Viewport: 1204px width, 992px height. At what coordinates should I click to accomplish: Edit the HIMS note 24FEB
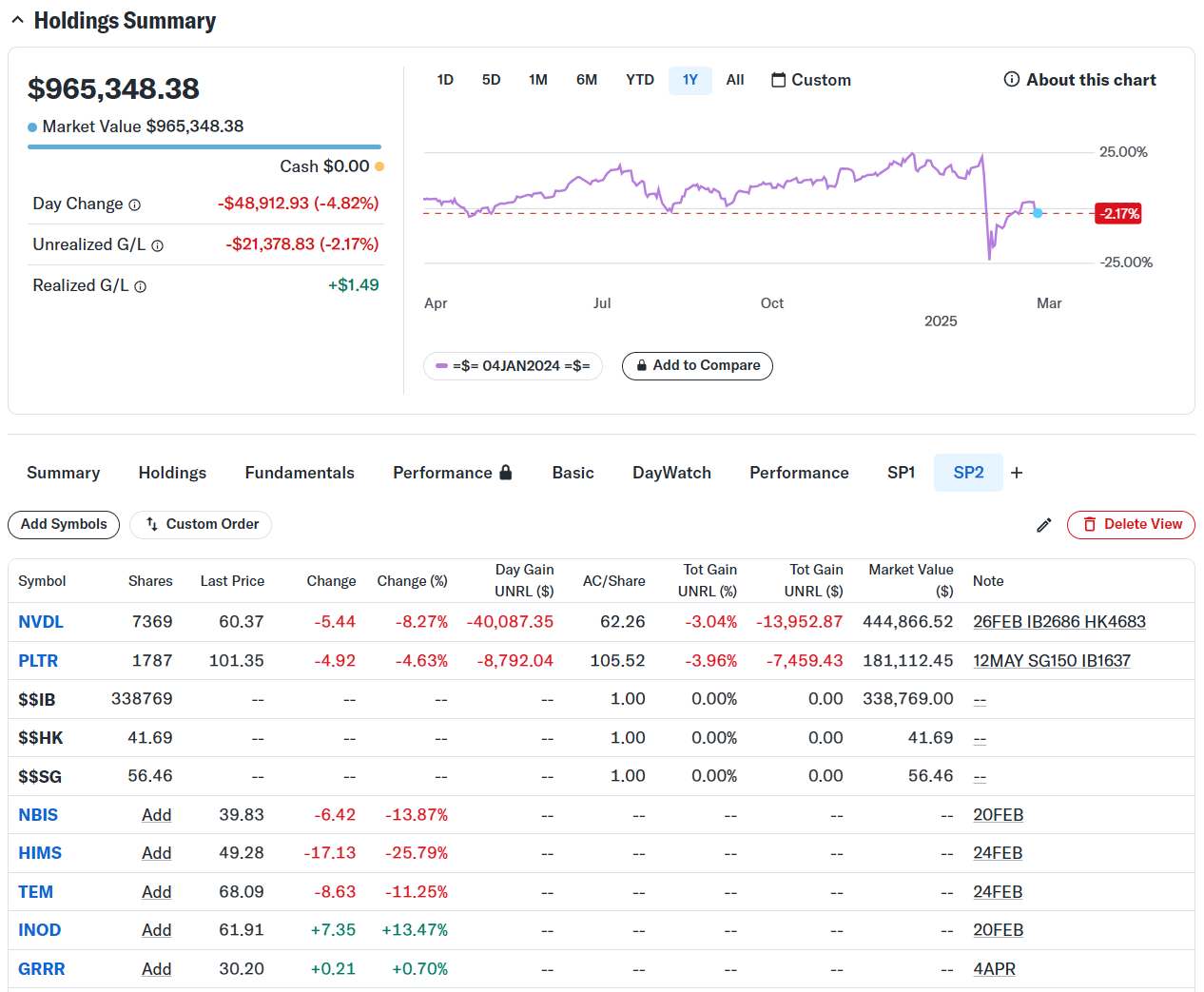point(998,853)
